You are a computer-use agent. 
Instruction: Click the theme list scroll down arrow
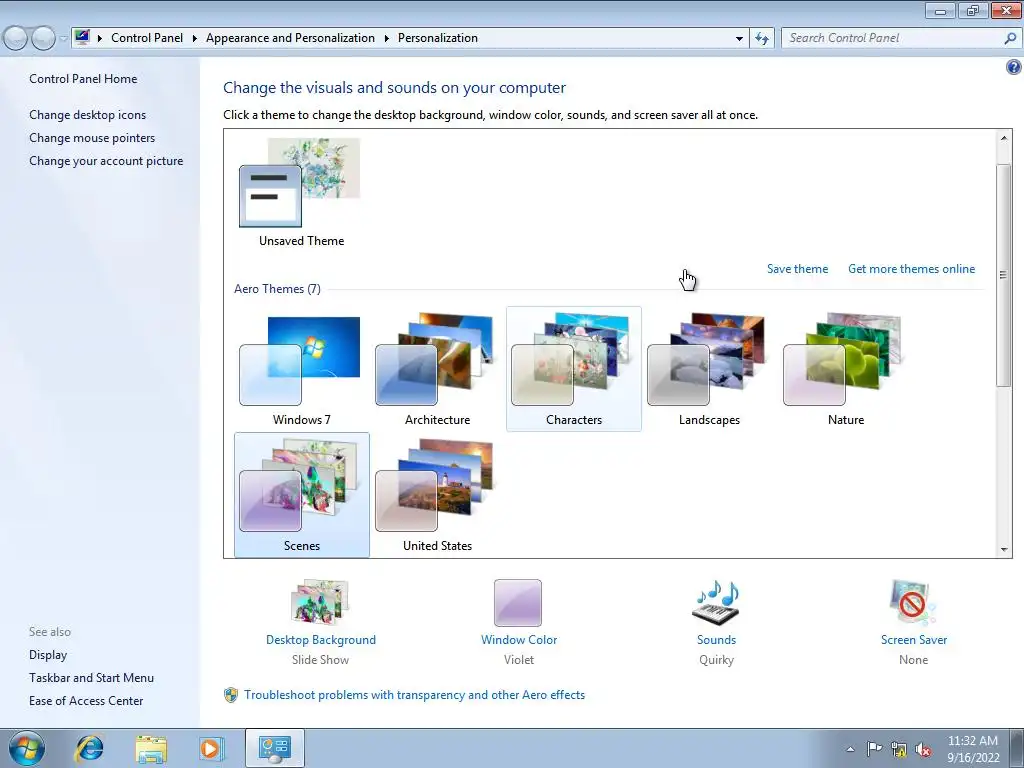click(1004, 550)
